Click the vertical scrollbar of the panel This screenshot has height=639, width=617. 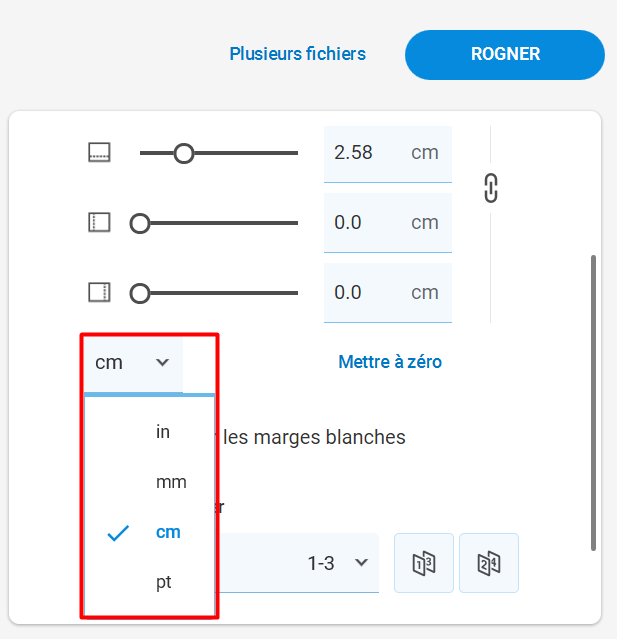pyautogui.click(x=593, y=403)
